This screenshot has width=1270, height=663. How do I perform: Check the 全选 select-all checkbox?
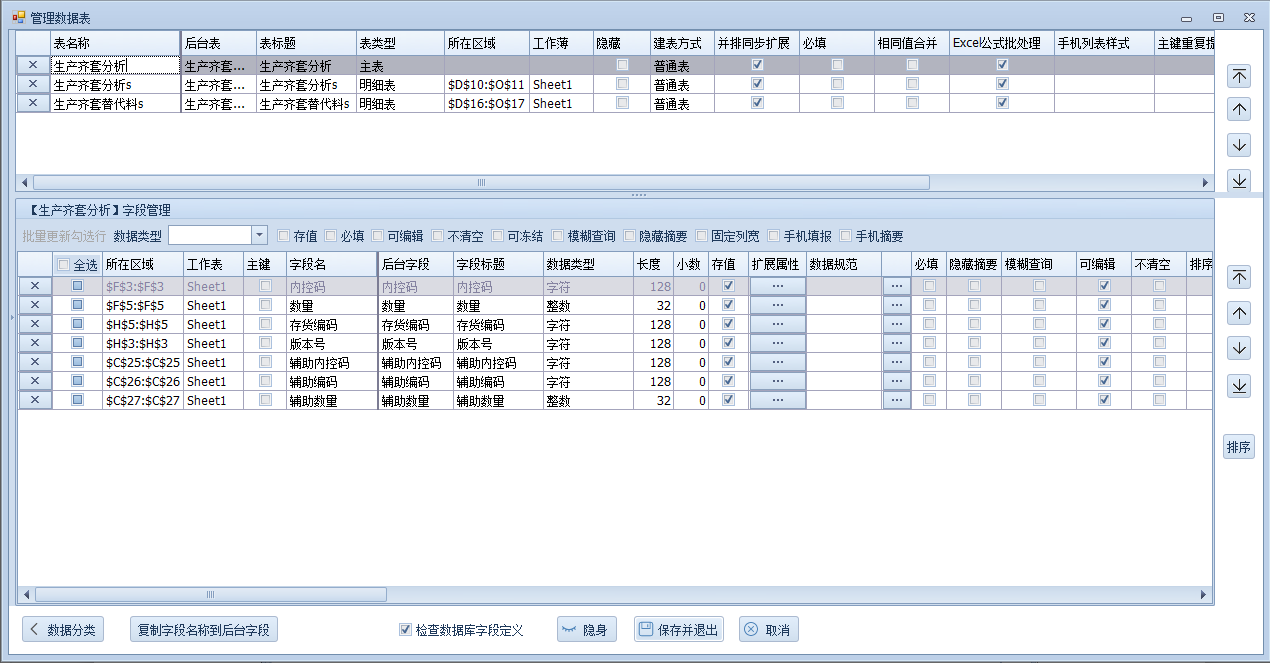coord(65,265)
